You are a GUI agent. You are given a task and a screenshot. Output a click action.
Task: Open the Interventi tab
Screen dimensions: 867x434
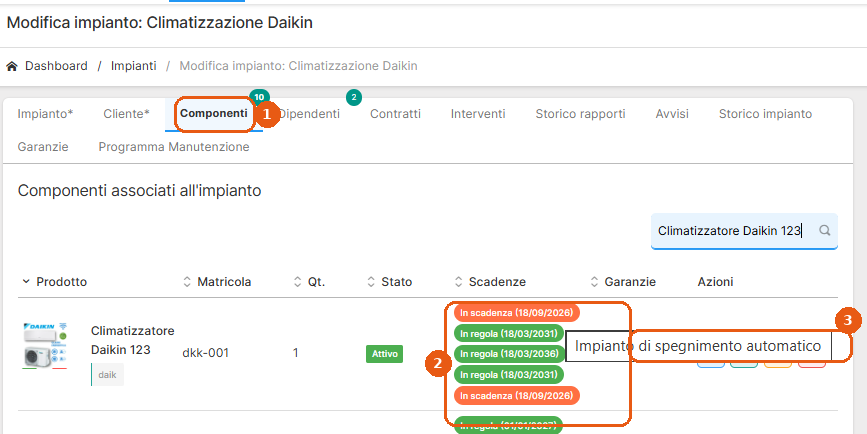tap(478, 114)
